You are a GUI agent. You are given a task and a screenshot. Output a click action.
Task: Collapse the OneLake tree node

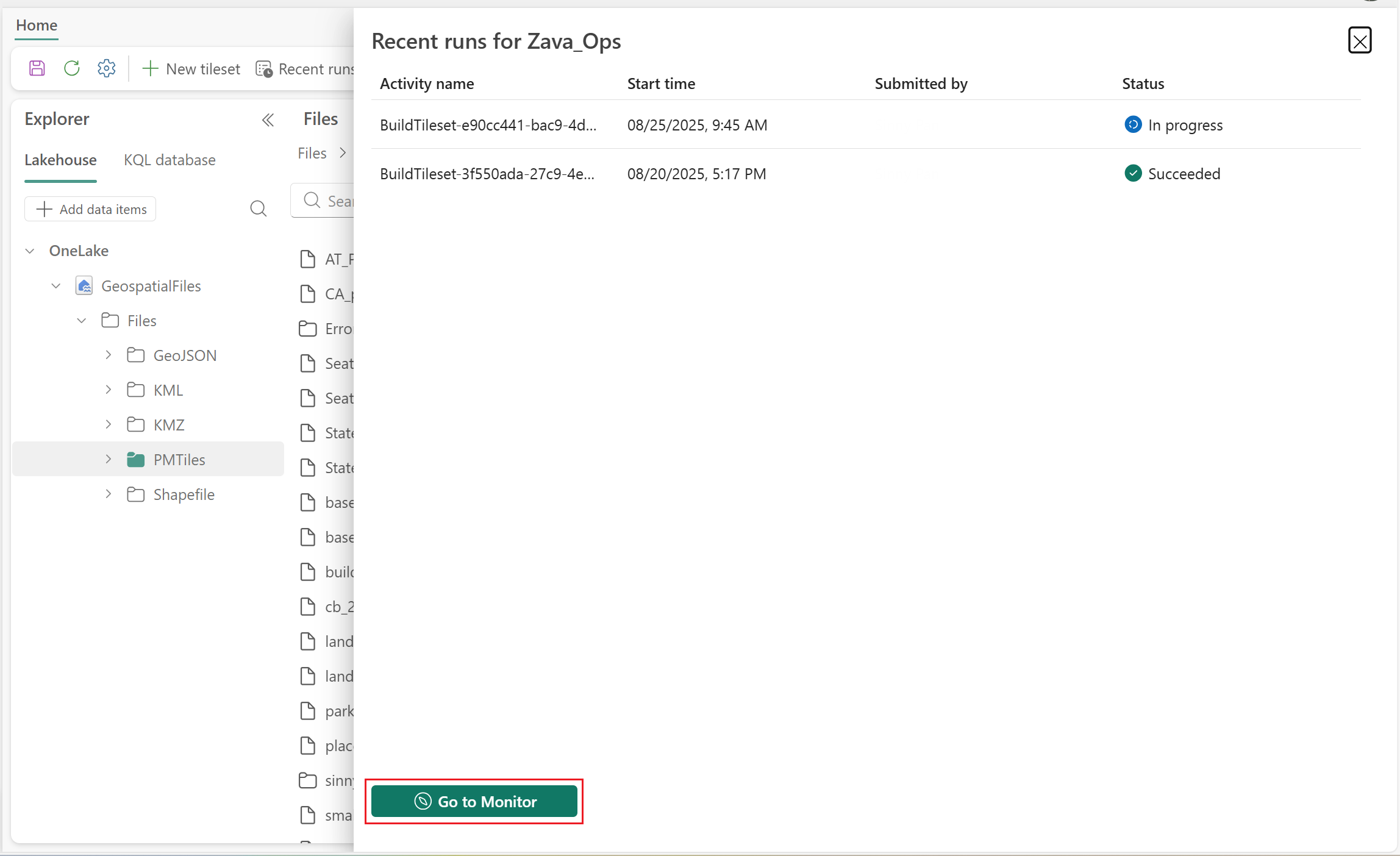tap(30, 251)
